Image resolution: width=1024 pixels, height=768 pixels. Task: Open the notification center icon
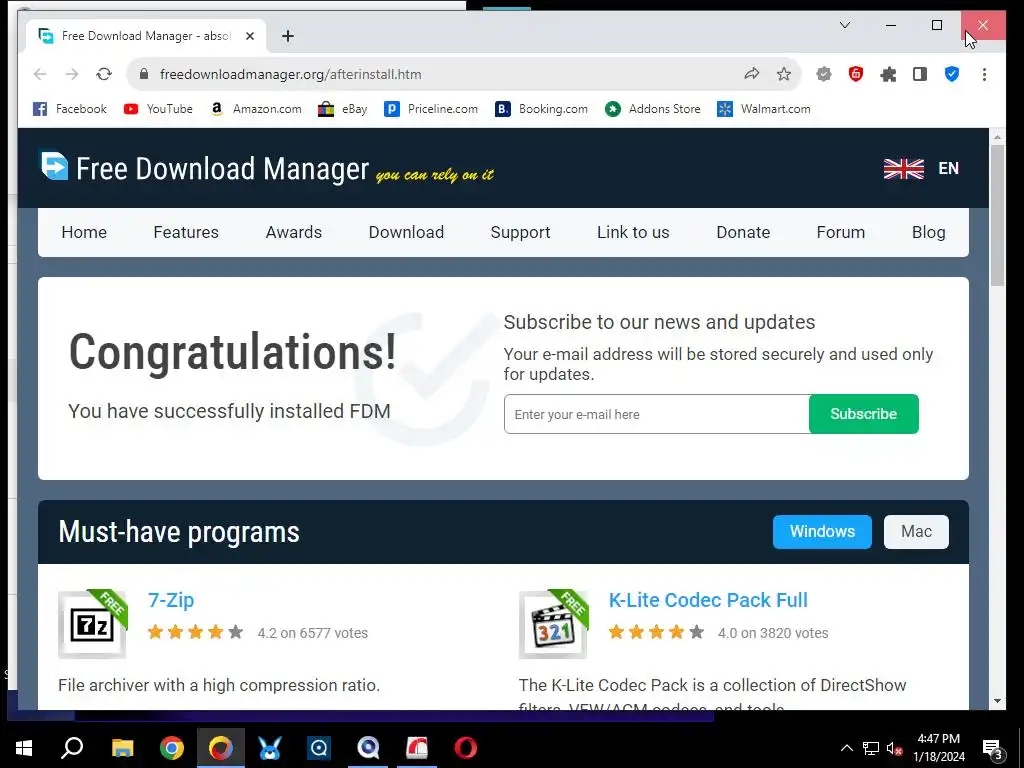click(993, 749)
